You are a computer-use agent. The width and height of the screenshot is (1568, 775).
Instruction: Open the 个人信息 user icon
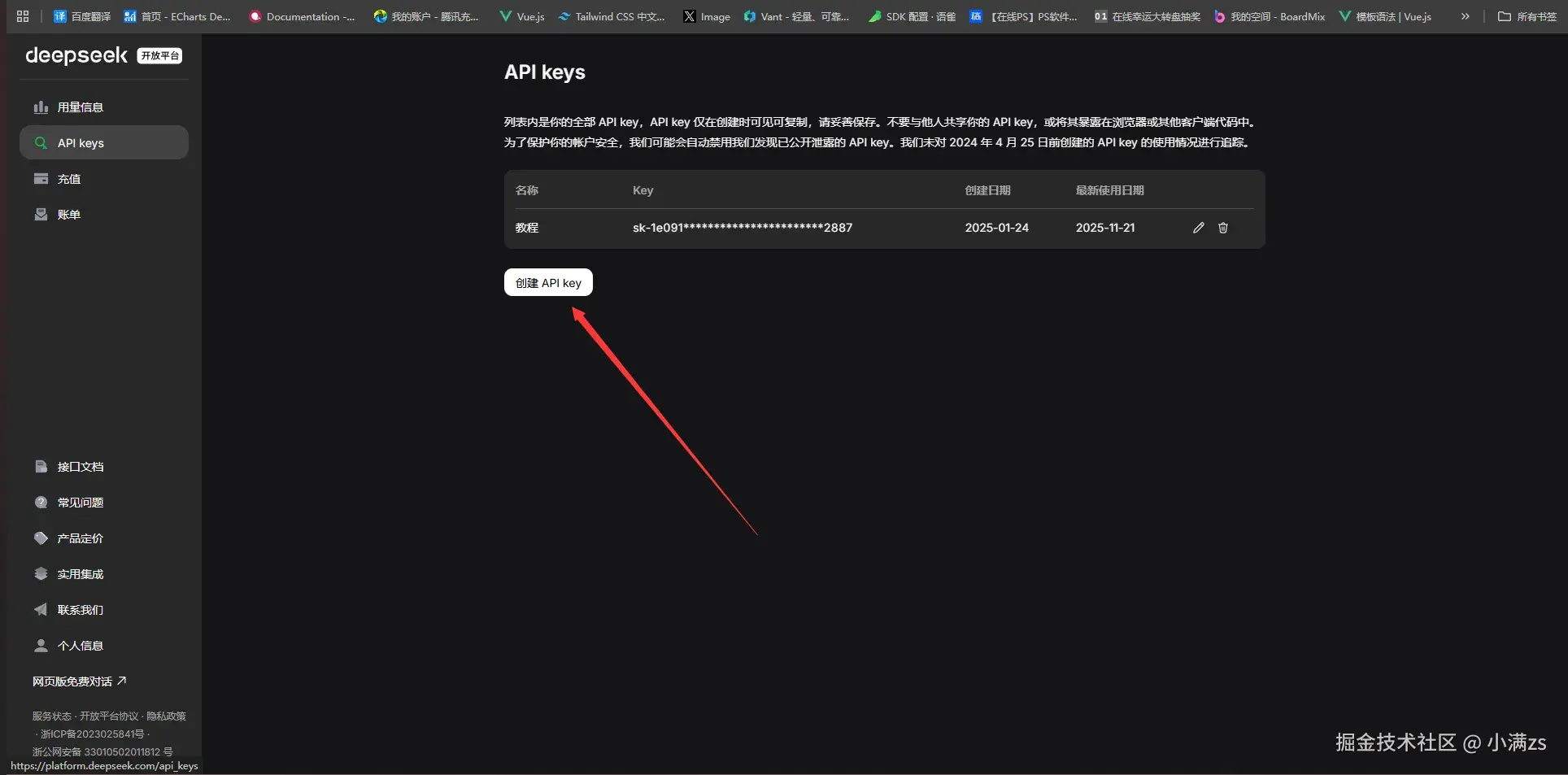point(41,646)
